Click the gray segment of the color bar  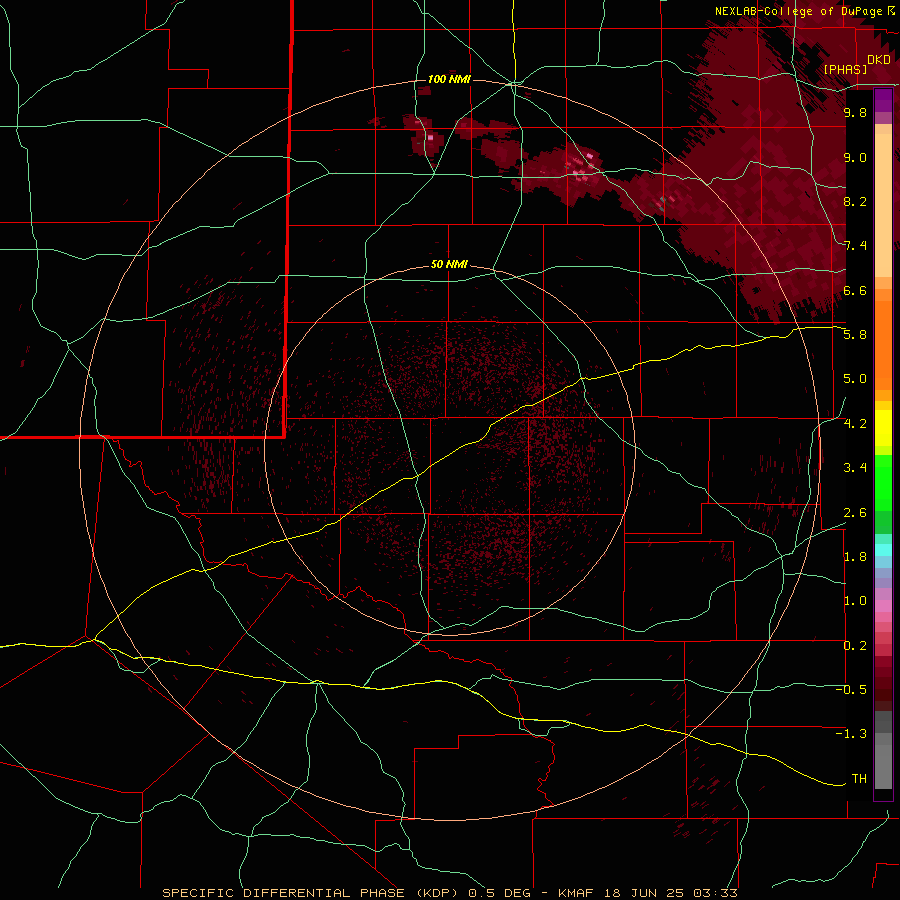tap(883, 752)
